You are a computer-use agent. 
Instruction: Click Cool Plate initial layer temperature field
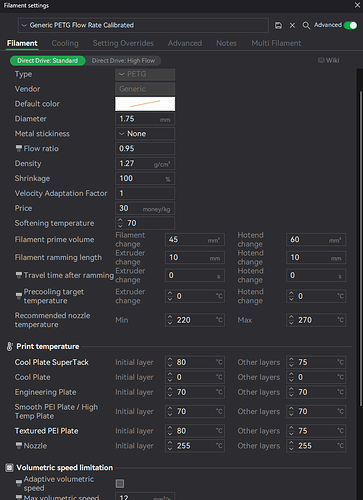pos(195,377)
